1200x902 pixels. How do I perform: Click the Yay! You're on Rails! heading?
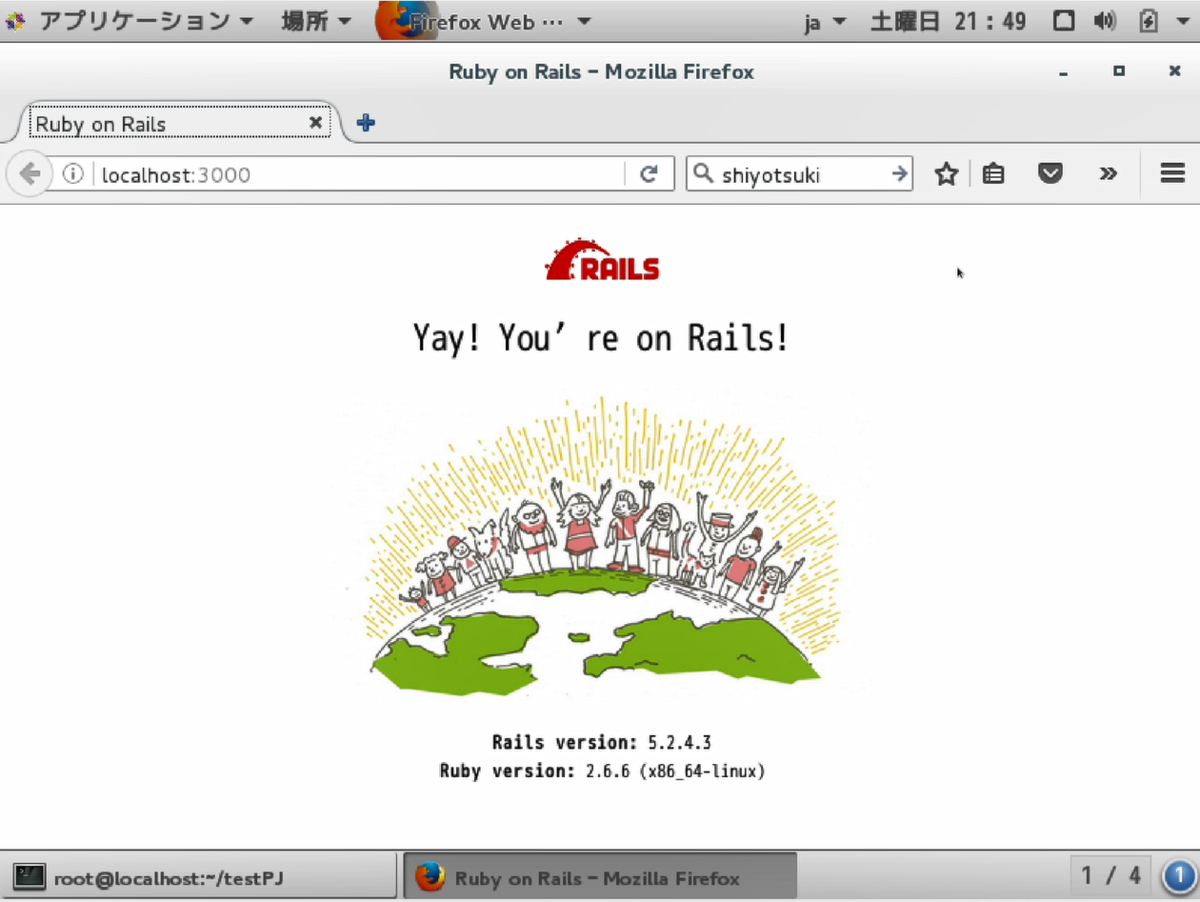coord(601,338)
